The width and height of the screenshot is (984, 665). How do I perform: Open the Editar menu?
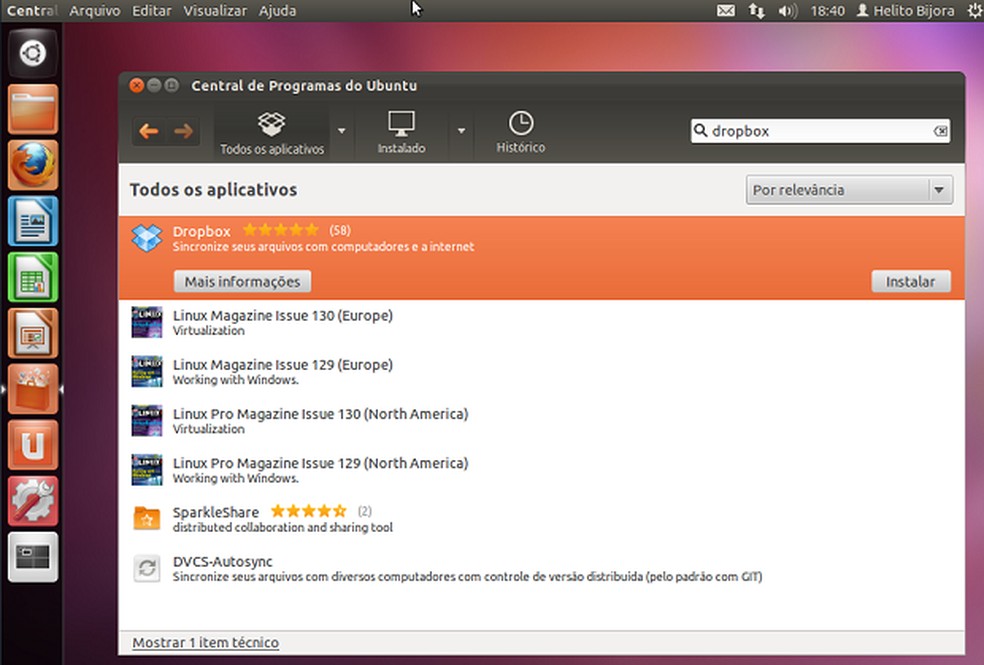[x=152, y=11]
